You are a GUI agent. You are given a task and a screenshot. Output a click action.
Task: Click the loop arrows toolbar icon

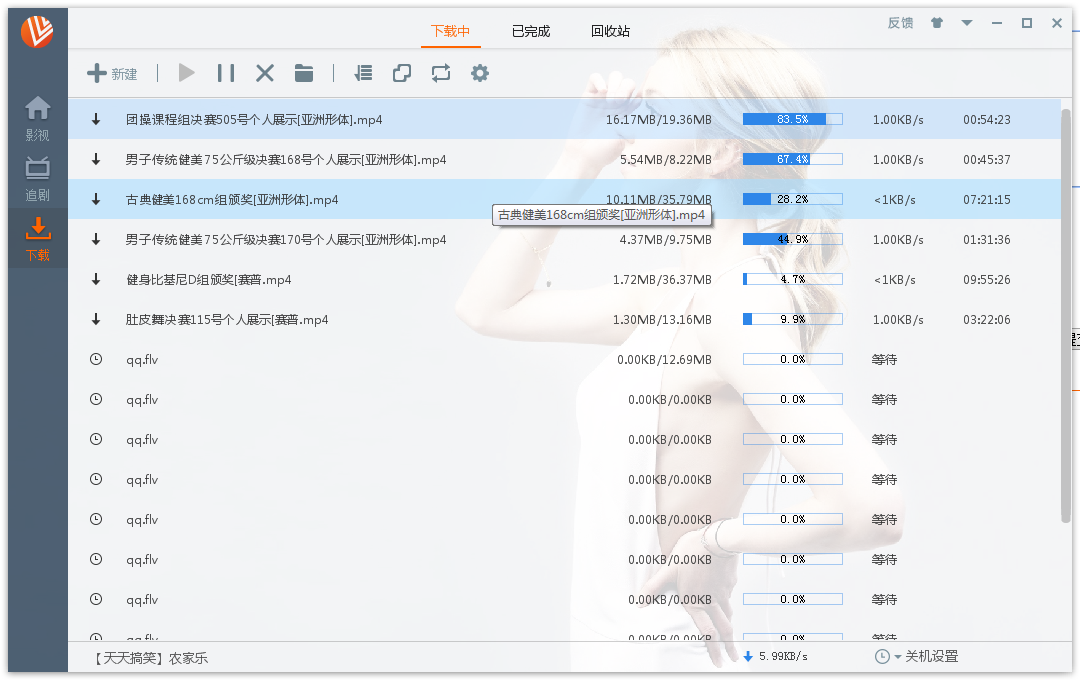point(441,73)
